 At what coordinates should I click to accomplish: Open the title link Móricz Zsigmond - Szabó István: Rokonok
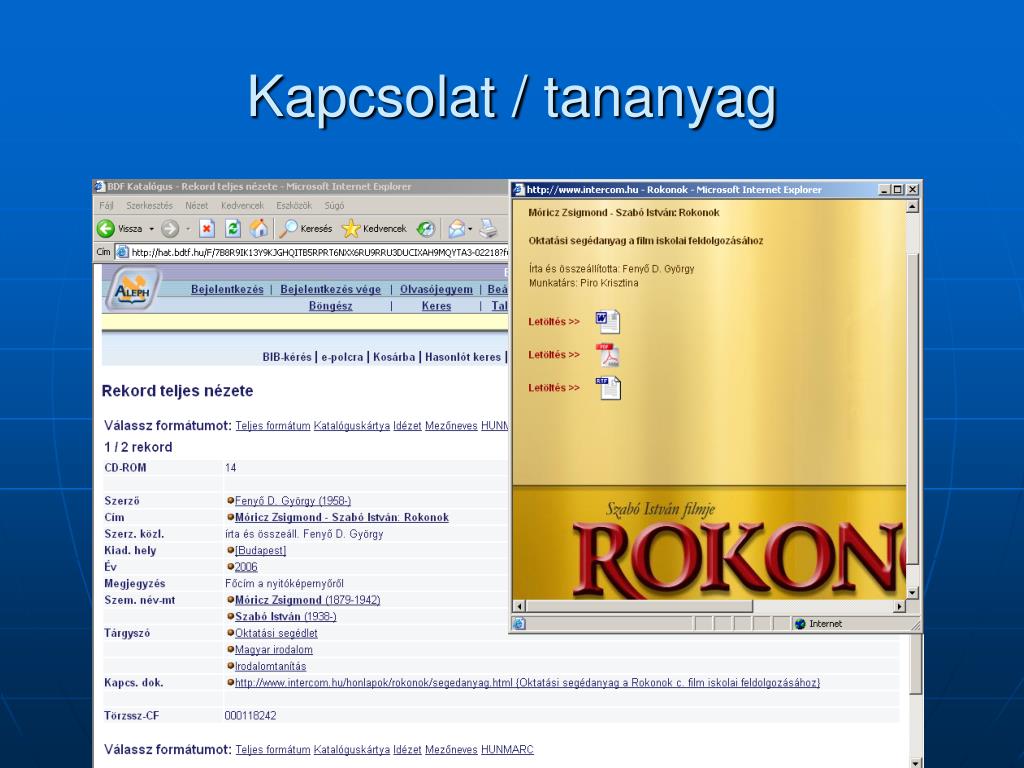(342, 517)
